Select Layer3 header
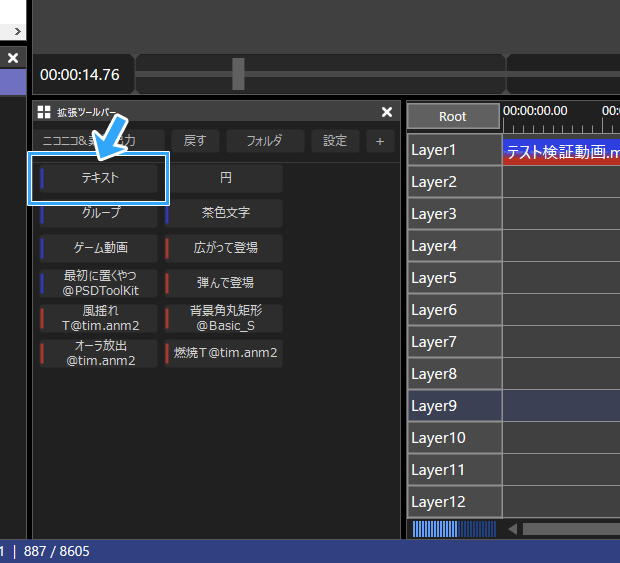Viewport: 620px width, 563px height. point(455,214)
